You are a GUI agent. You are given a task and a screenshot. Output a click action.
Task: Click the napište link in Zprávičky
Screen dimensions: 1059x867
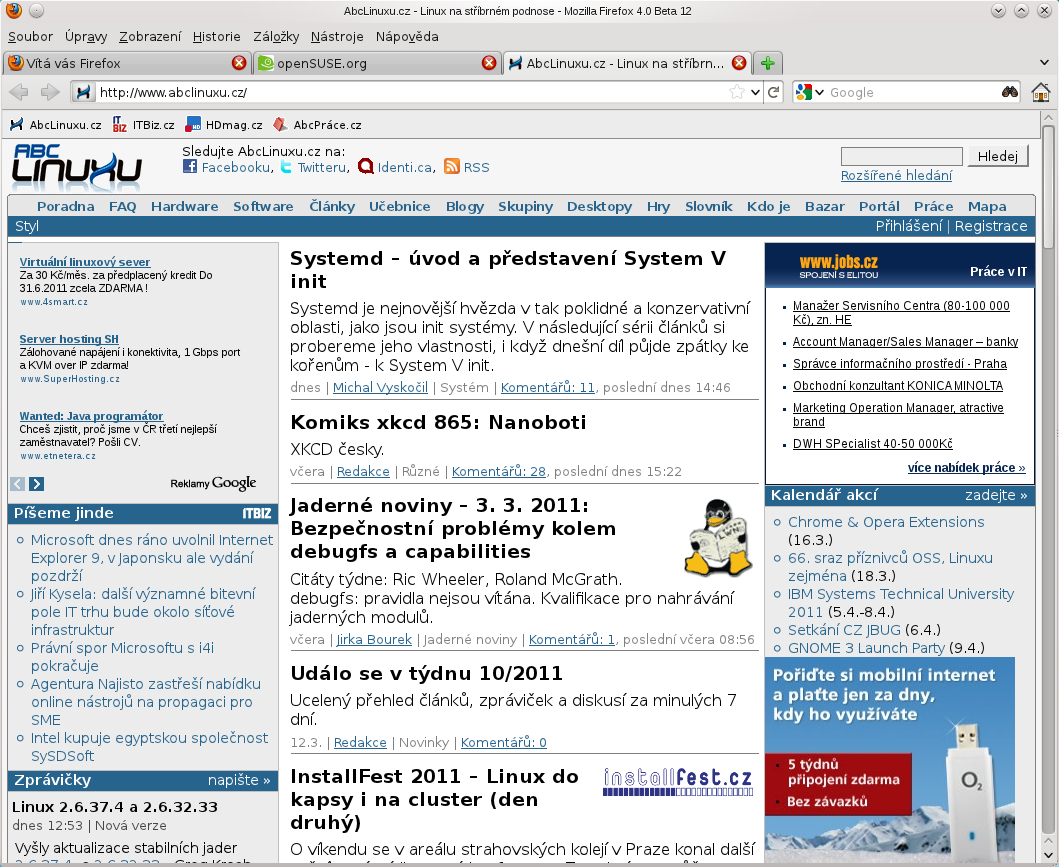click(239, 780)
